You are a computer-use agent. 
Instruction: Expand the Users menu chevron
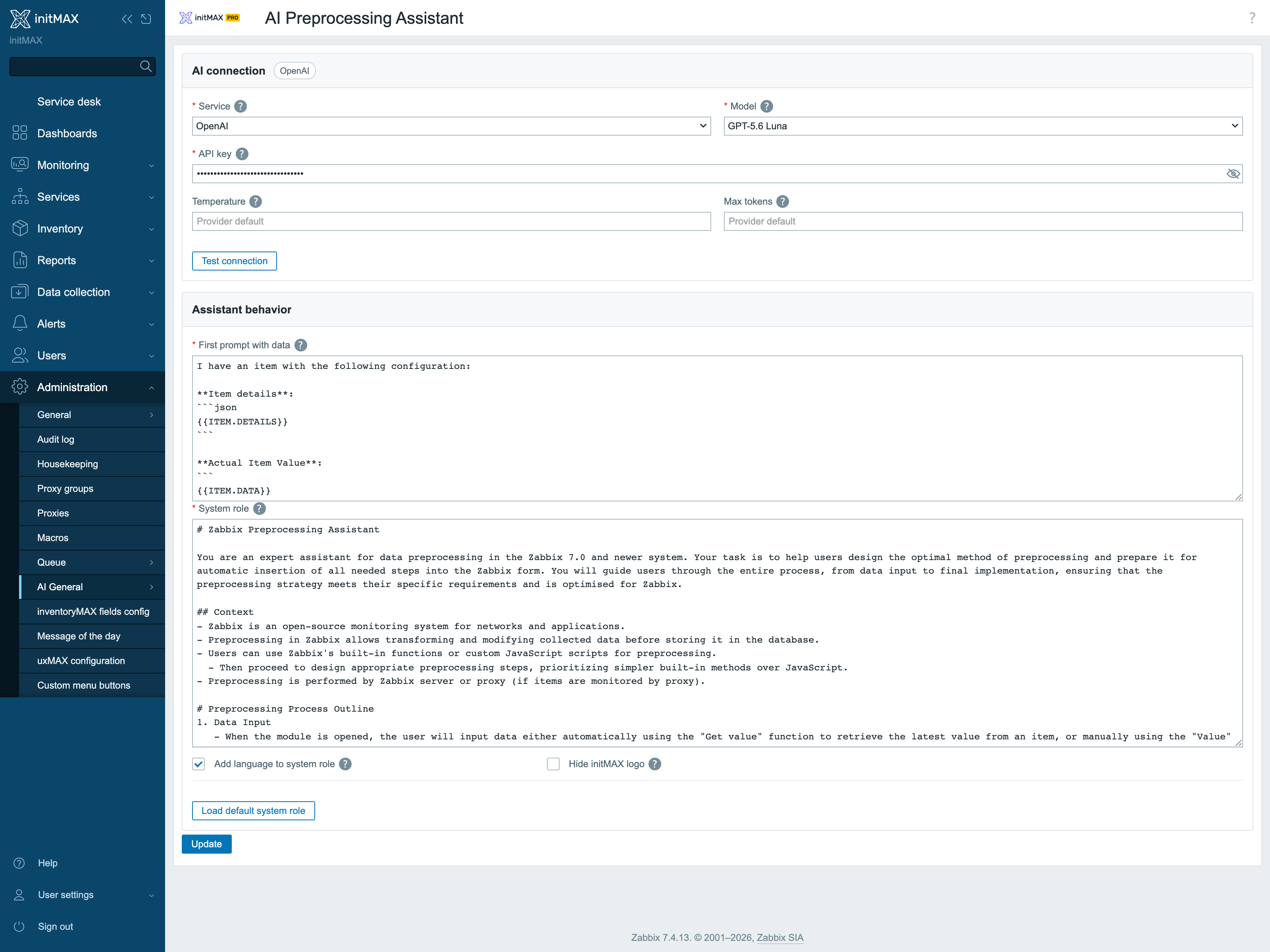152,356
